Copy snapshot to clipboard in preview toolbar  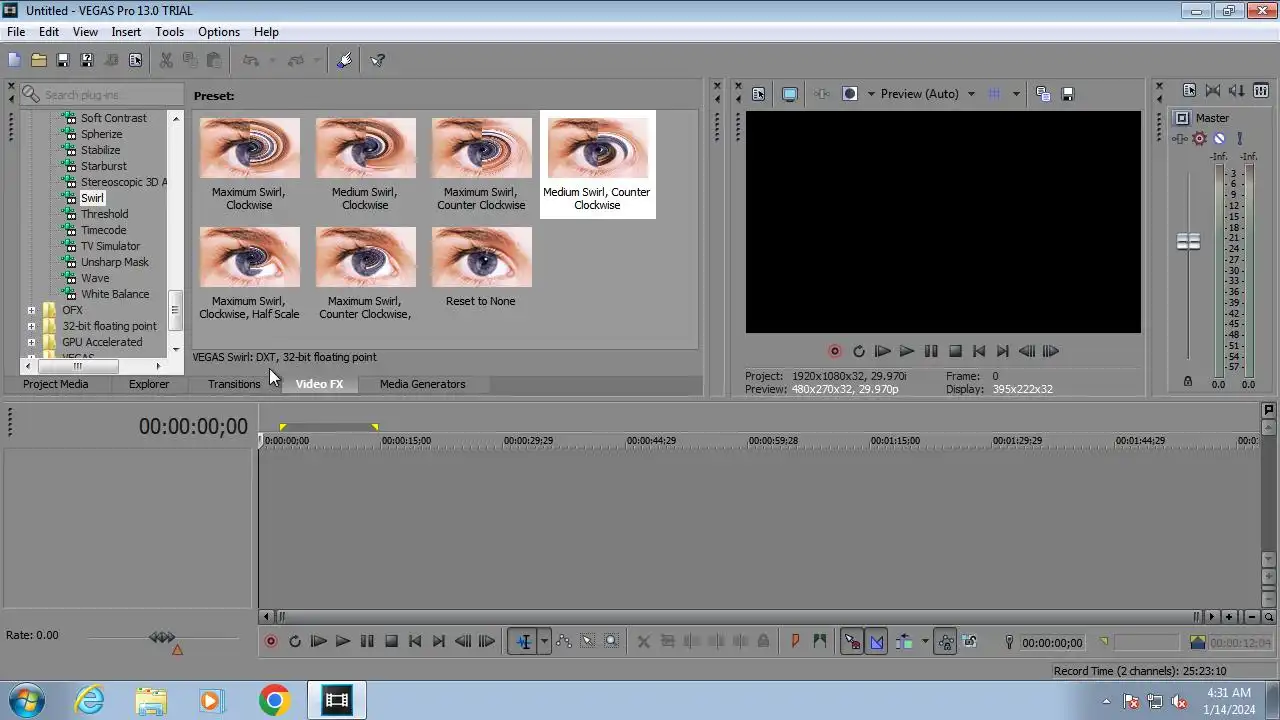[x=1043, y=94]
